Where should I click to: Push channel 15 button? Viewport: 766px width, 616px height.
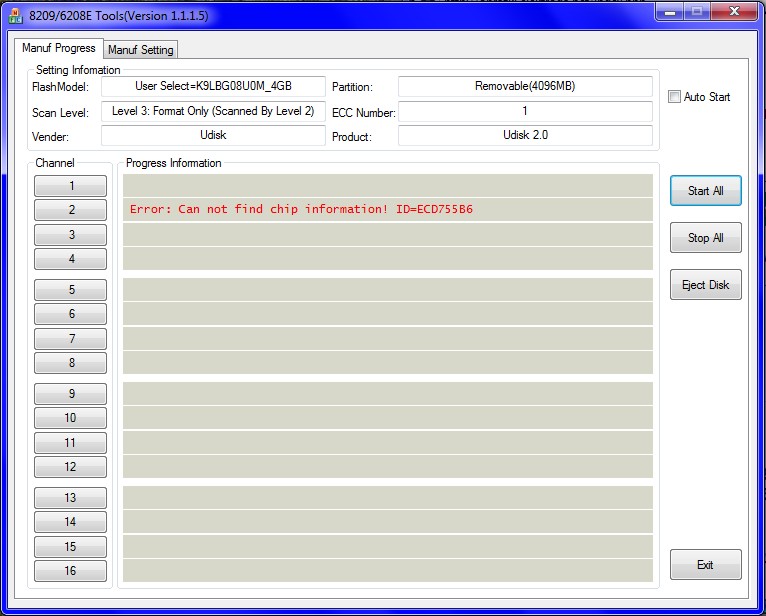[70, 547]
